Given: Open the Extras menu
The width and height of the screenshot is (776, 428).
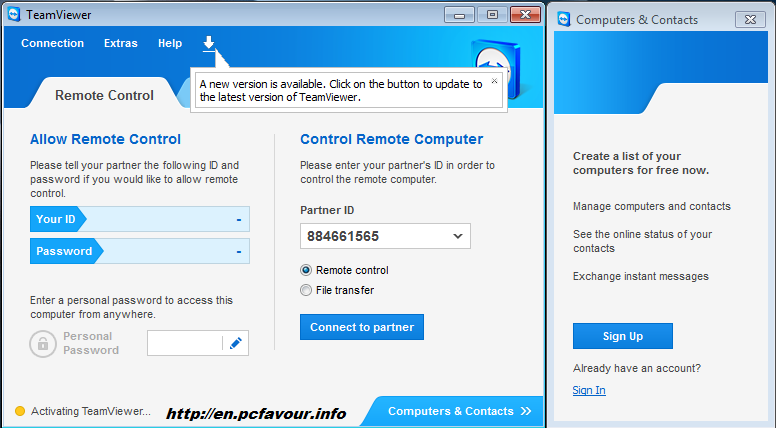Looking at the screenshot, I should point(121,43).
